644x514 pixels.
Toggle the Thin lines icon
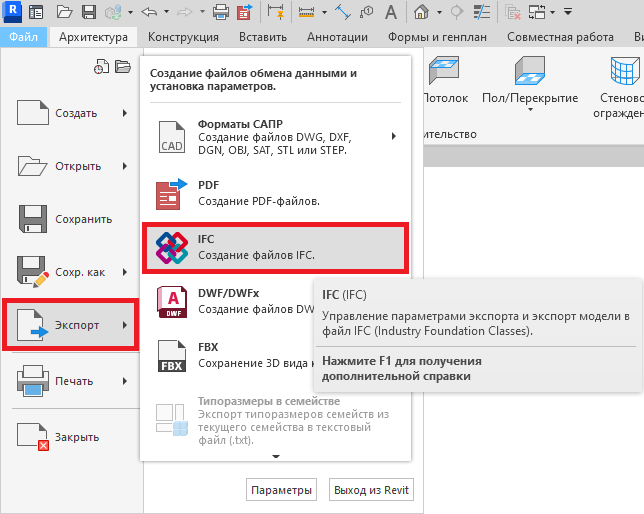point(481,12)
